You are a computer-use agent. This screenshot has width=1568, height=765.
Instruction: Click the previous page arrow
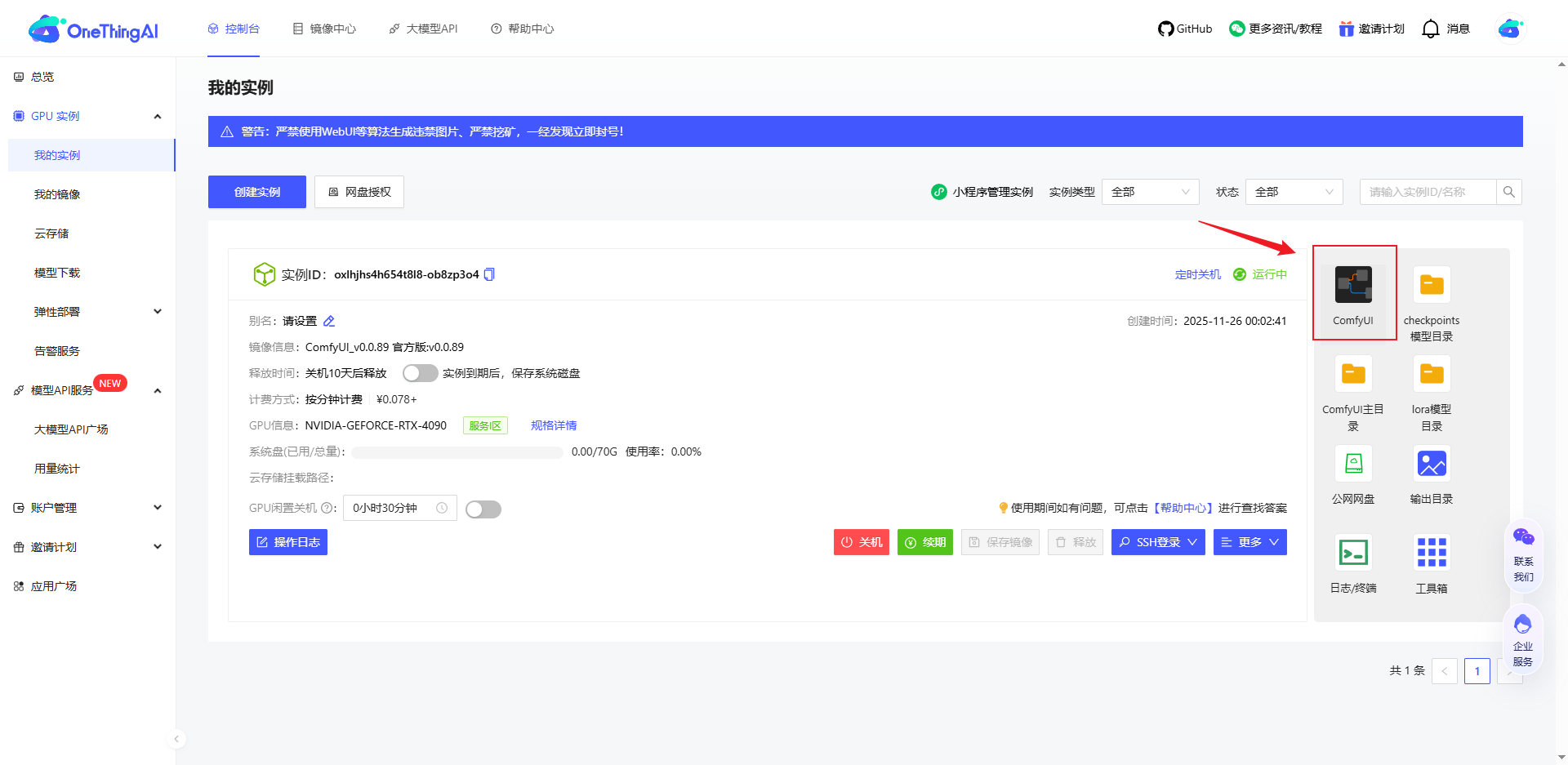click(x=1445, y=671)
